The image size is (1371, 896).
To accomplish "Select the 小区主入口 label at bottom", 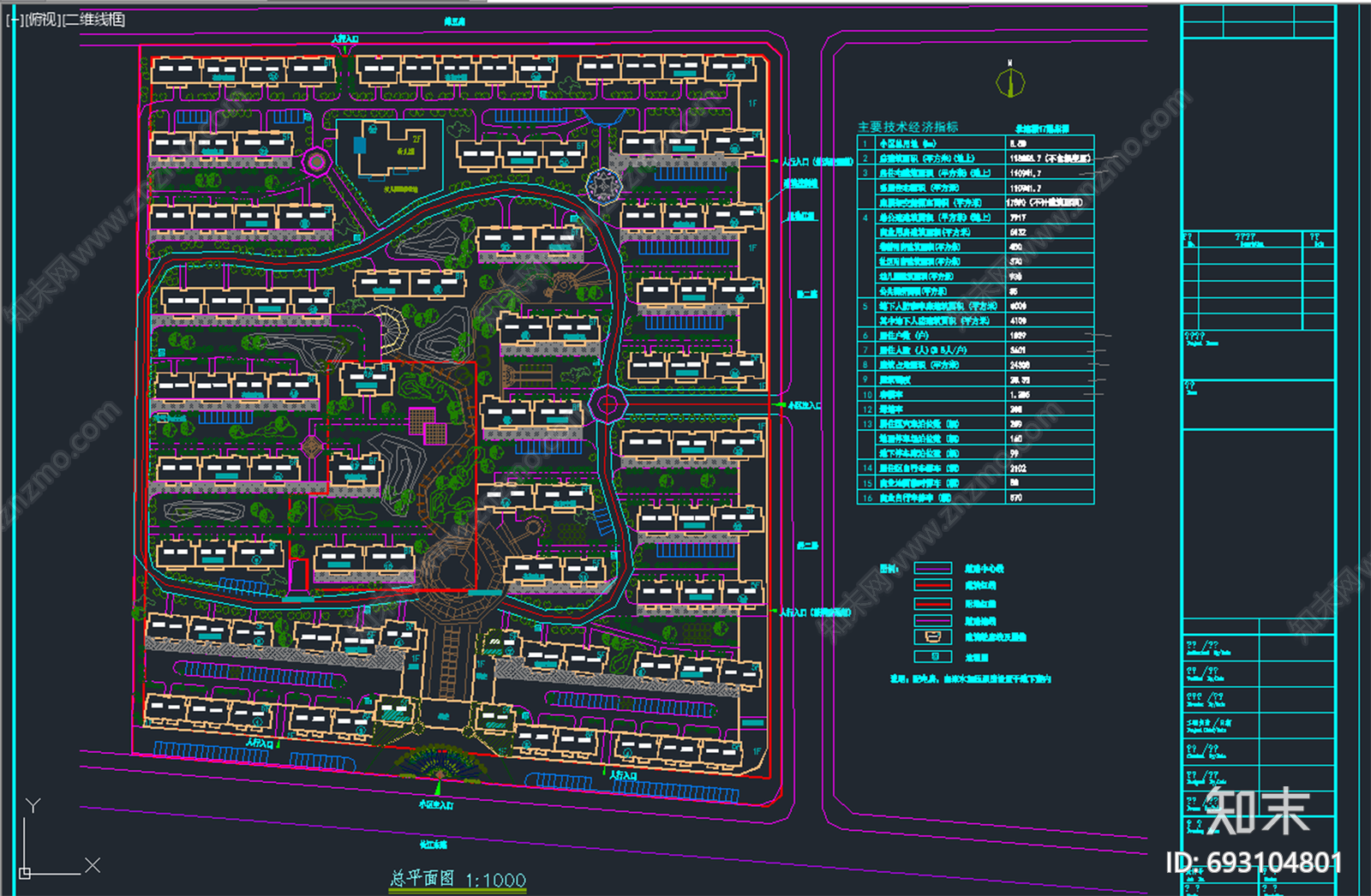I will coord(436,804).
